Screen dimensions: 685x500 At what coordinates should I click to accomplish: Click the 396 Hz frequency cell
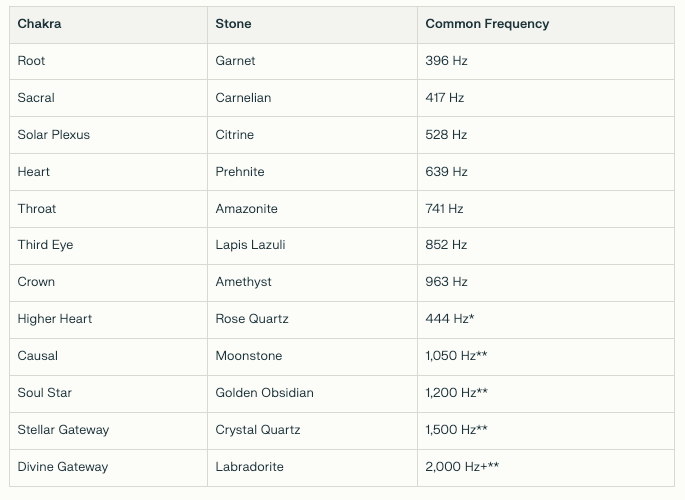click(x=447, y=61)
